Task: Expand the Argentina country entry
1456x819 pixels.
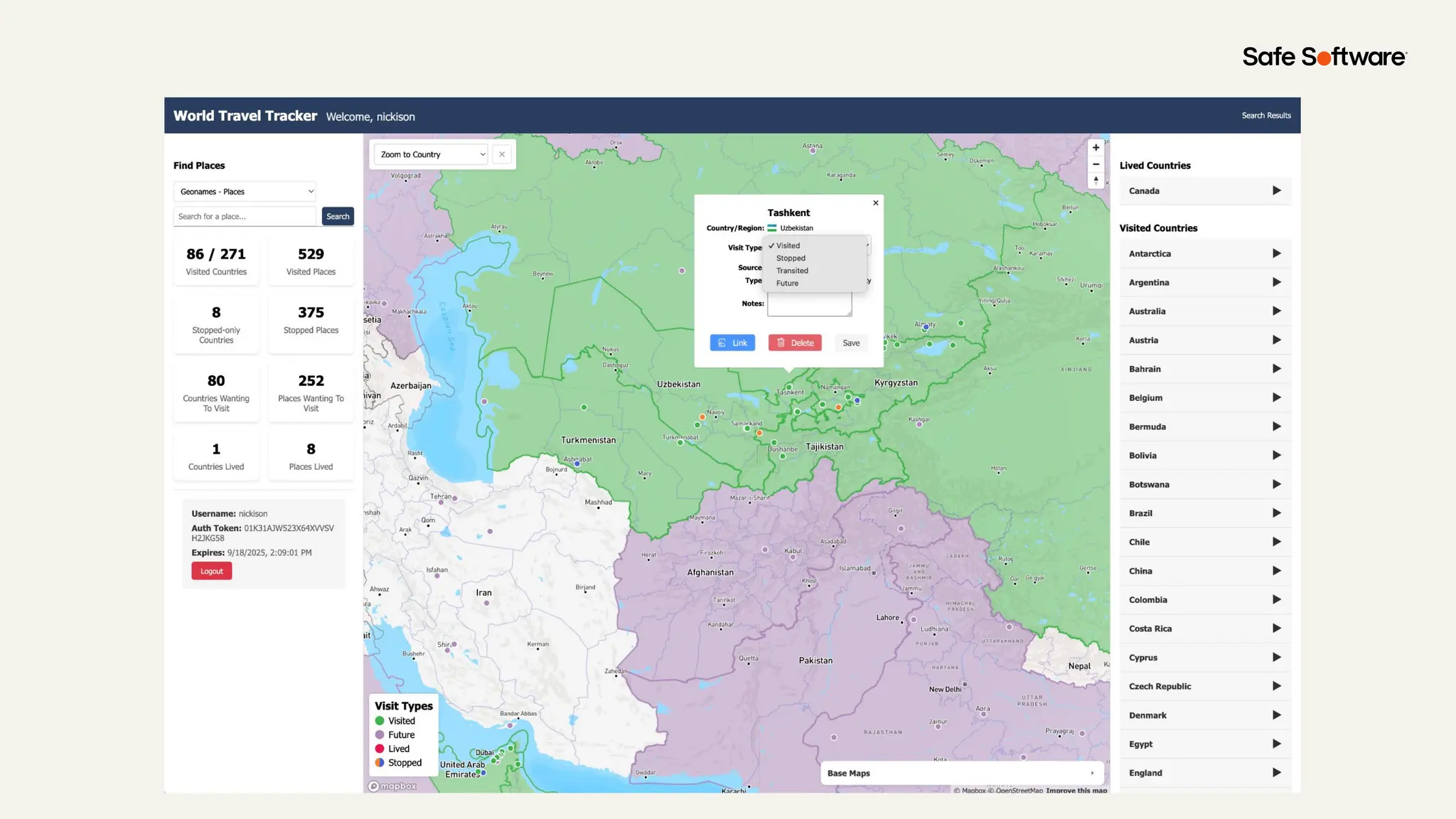Action: click(x=1276, y=282)
